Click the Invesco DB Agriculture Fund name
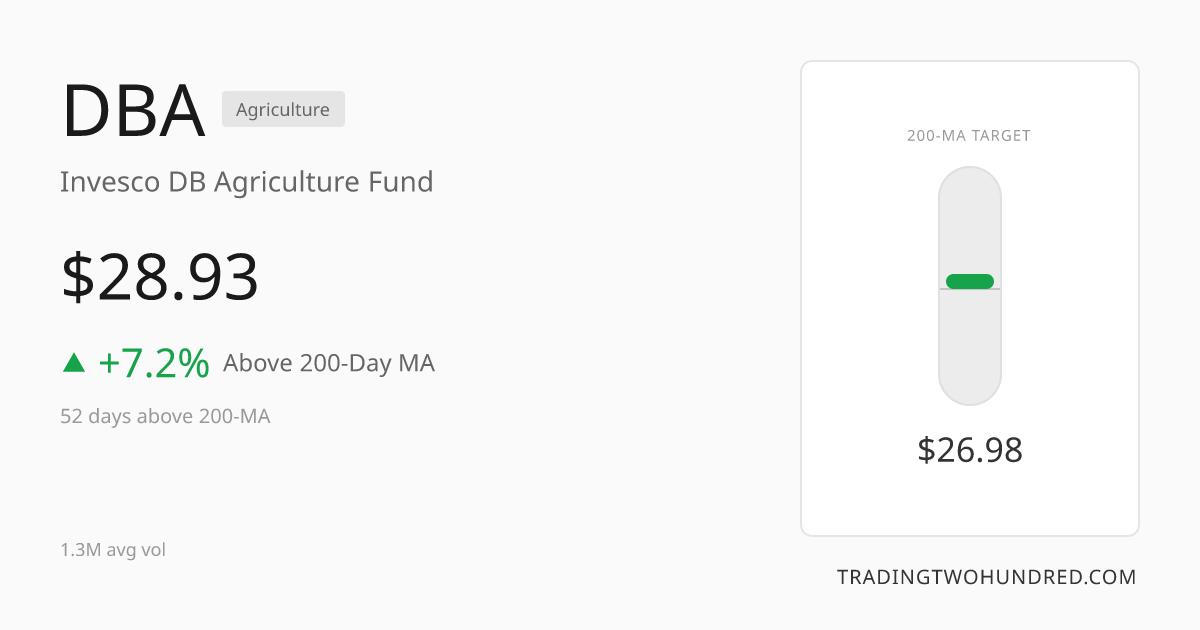The width and height of the screenshot is (1200, 630). coord(247,182)
